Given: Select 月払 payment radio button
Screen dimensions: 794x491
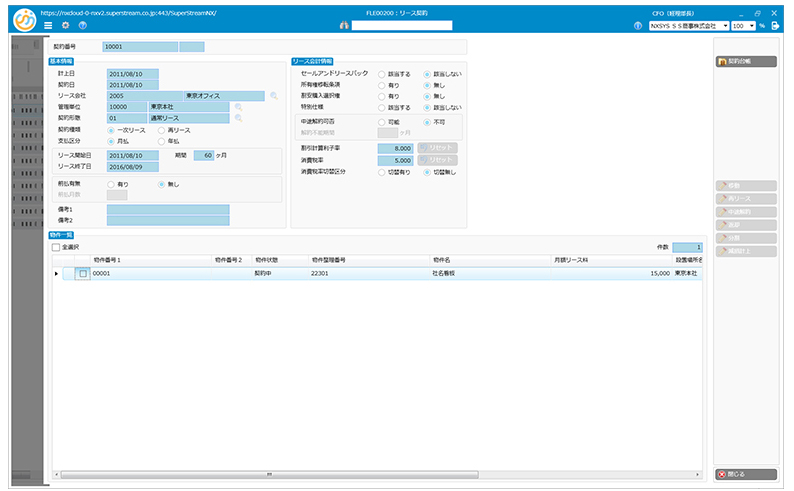Looking at the screenshot, I should [111, 141].
